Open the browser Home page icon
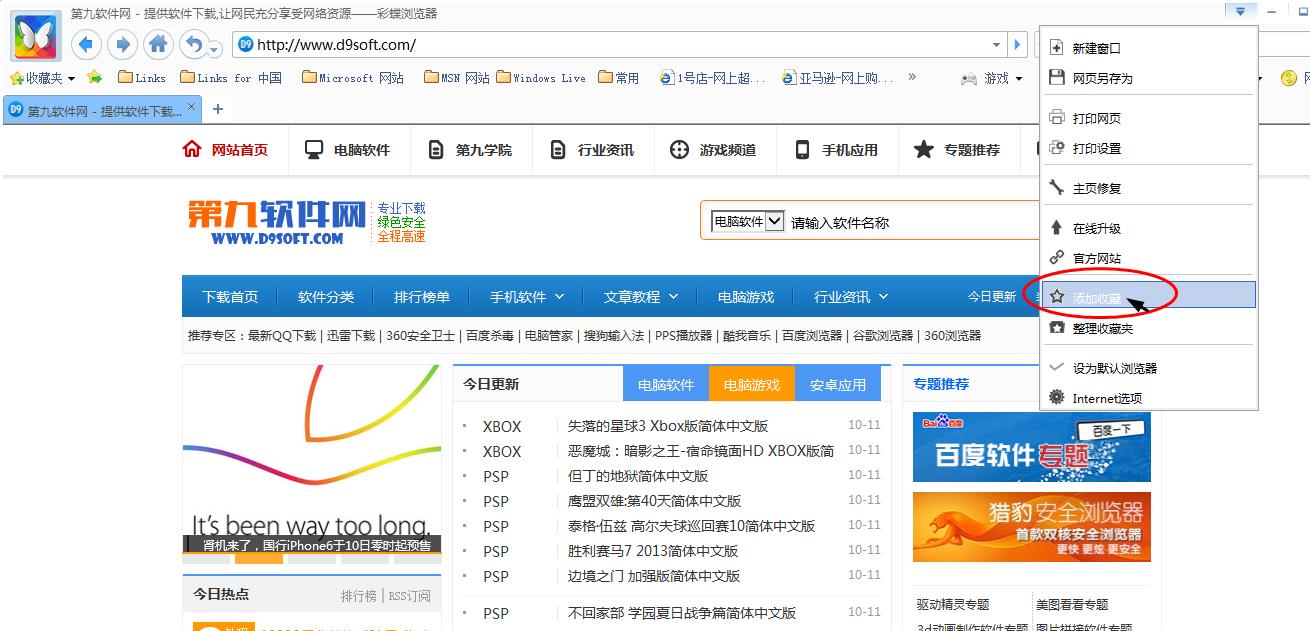 pyautogui.click(x=158, y=44)
